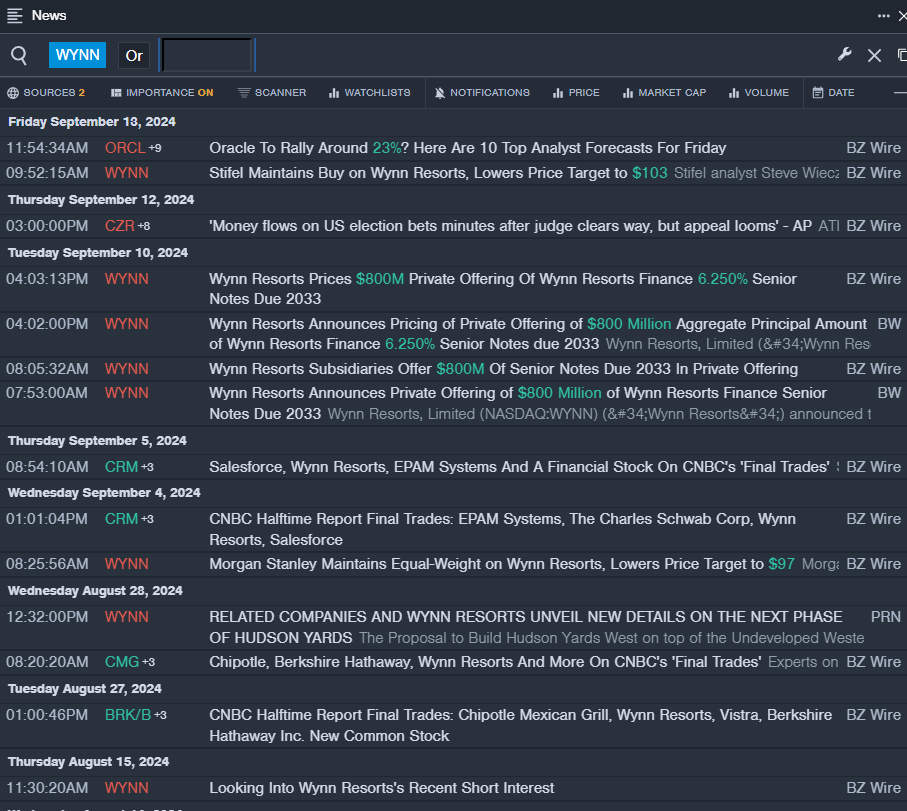Screen dimensions: 907x811
Task: Open the Sources filter
Action: (x=46, y=93)
